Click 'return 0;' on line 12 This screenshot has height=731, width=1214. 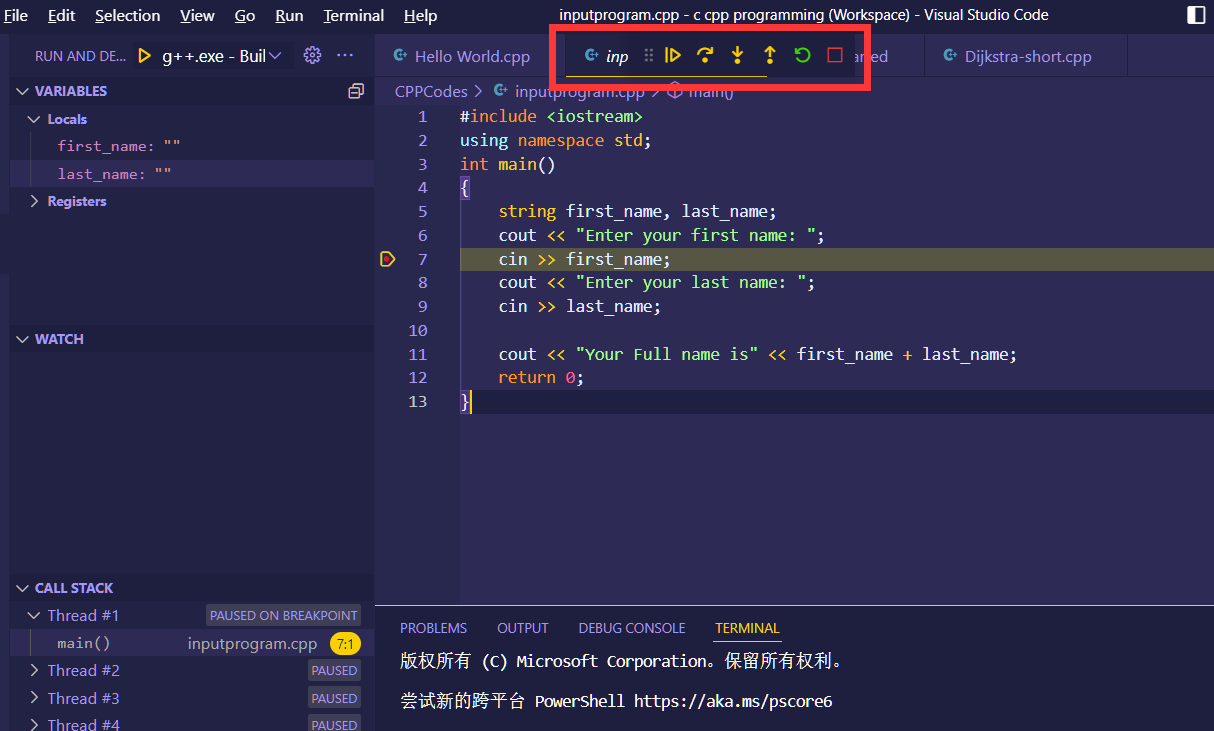(x=541, y=377)
